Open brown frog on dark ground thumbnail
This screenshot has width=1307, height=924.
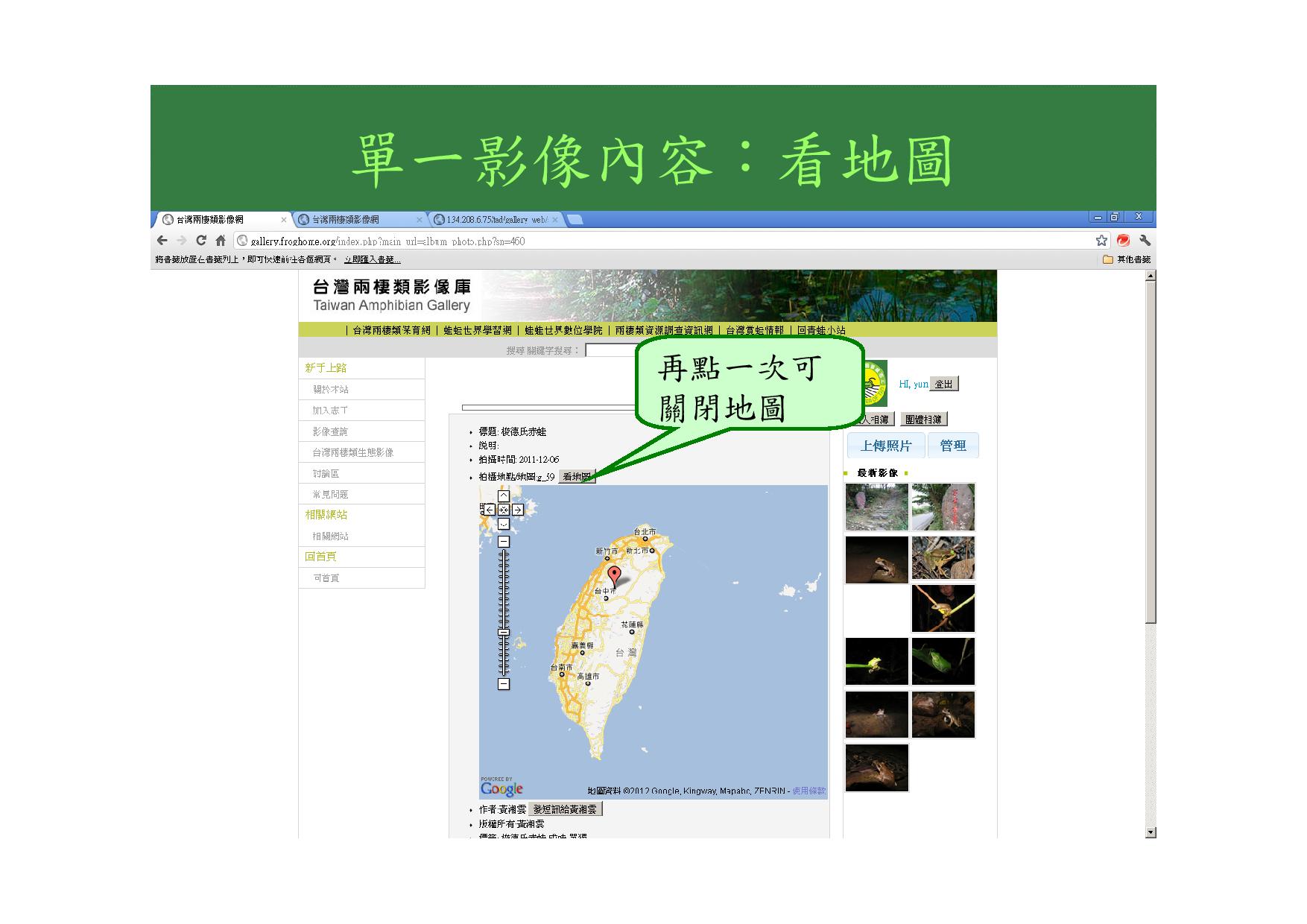pyautogui.click(x=877, y=559)
